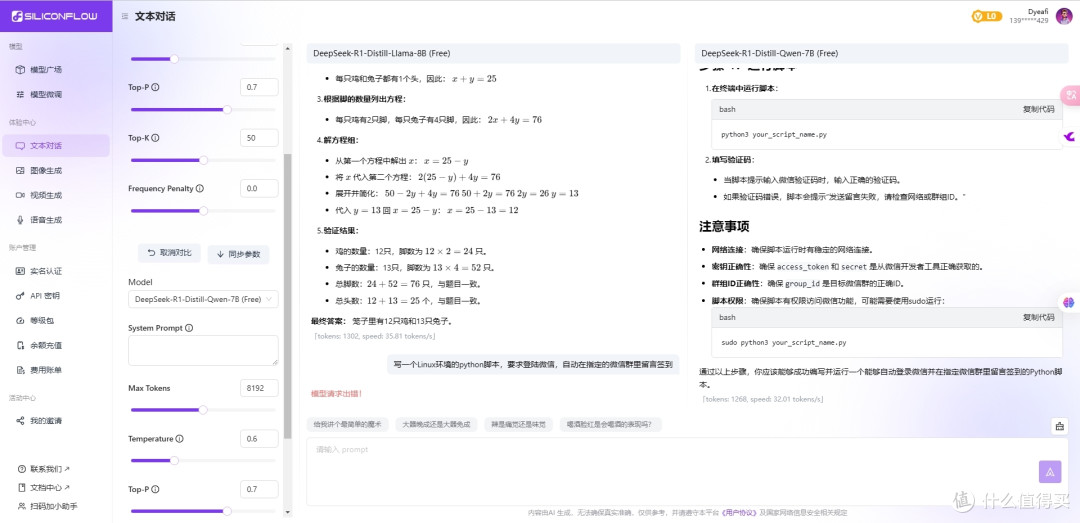
Task: Click the SiliconFlow logo
Action: 54,16
